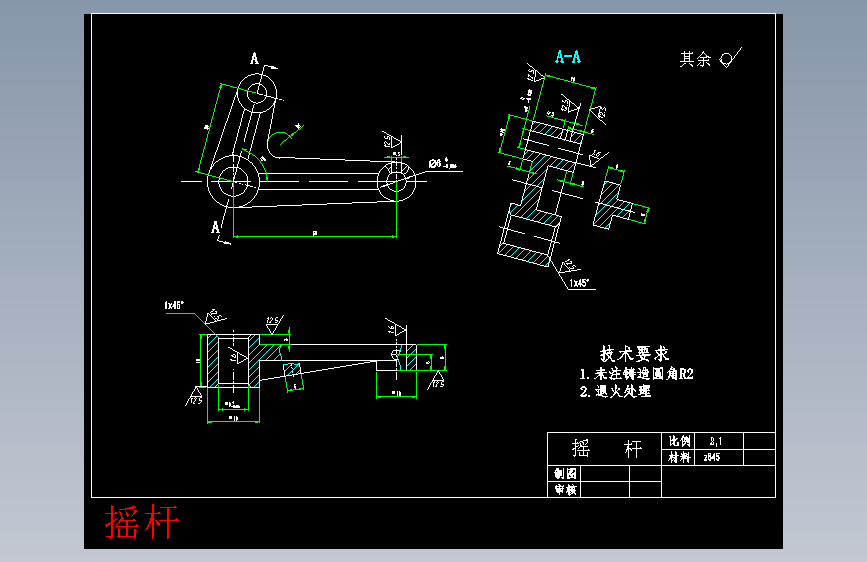This screenshot has height=562, width=867.
Task: Click the large red "摇杆" caption
Action: point(142,522)
